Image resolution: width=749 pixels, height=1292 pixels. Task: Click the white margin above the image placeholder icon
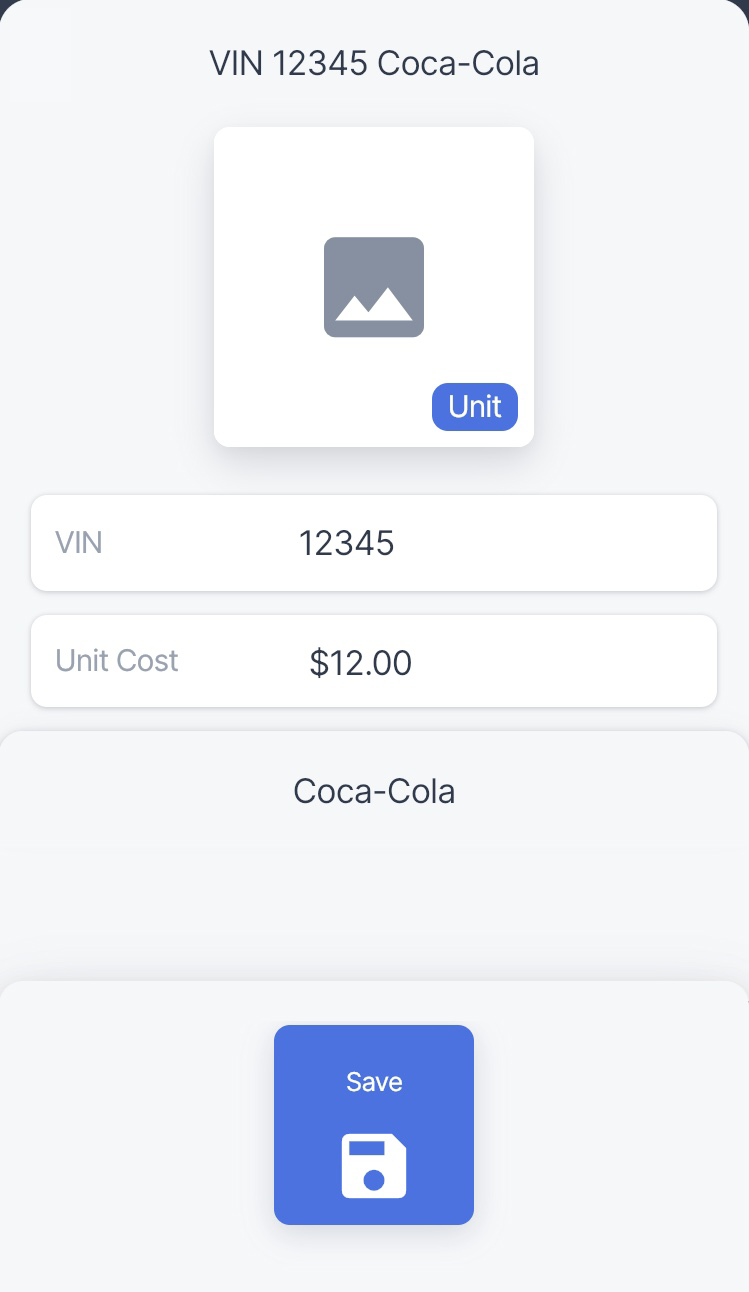[x=374, y=180]
